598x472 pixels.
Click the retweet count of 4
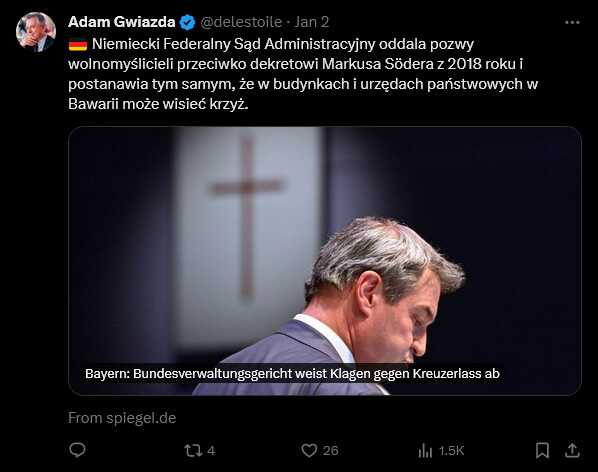[211, 451]
